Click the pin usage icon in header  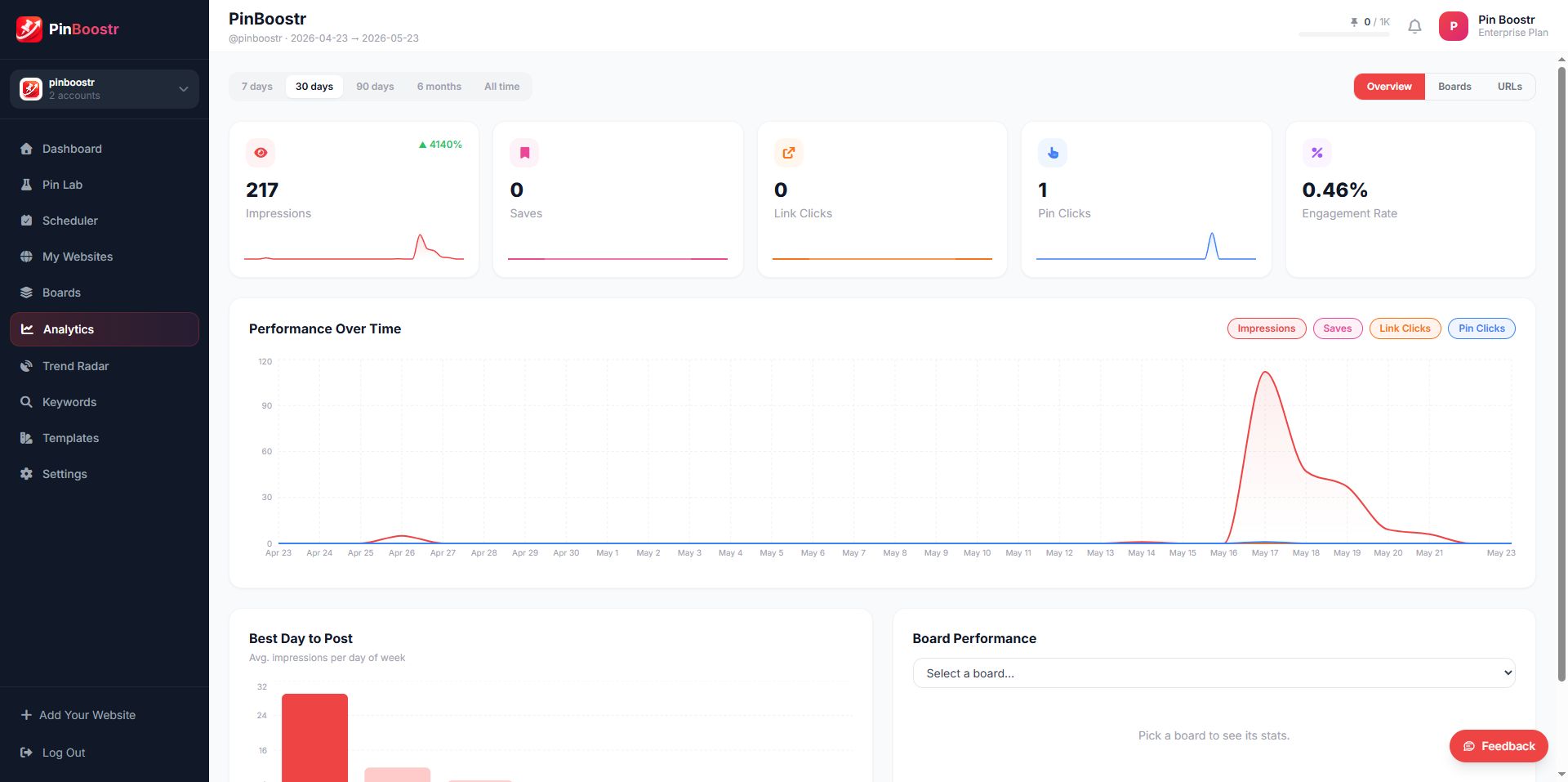point(1354,22)
